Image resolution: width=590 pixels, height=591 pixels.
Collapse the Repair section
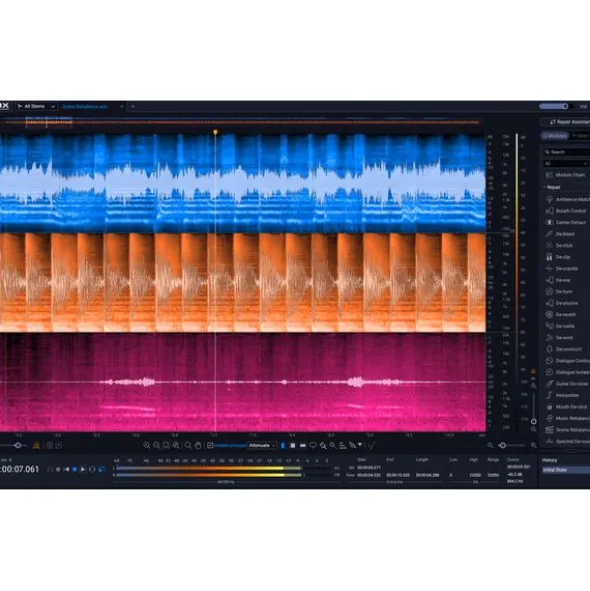pos(552,187)
